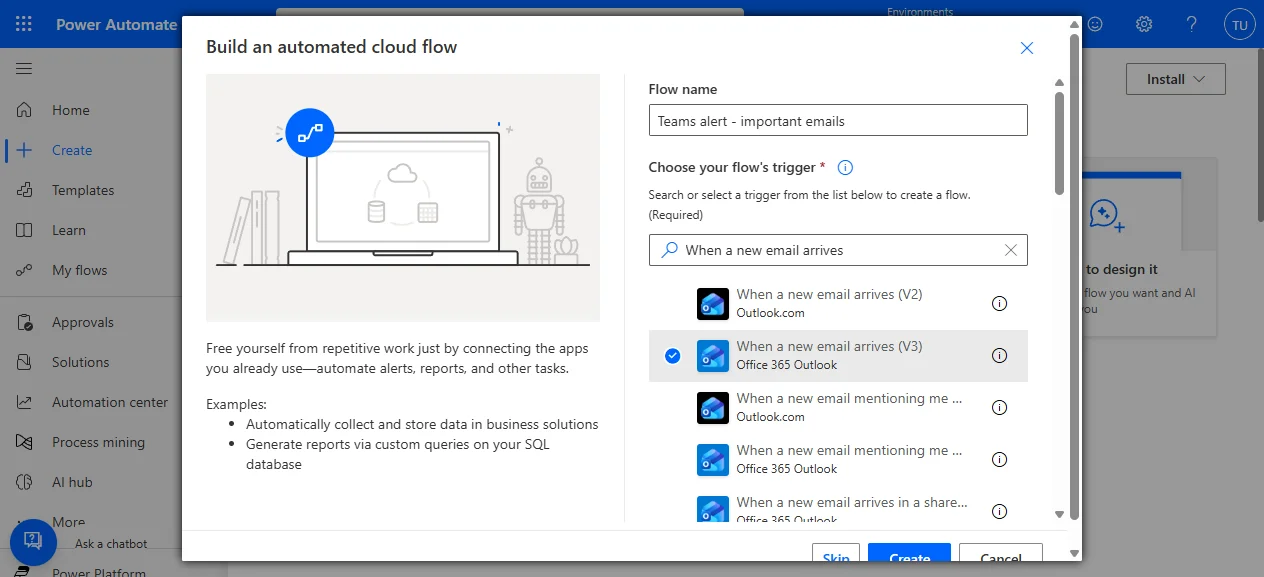Open the Help question mark icon
The width and height of the screenshot is (1264, 577).
click(x=1191, y=24)
